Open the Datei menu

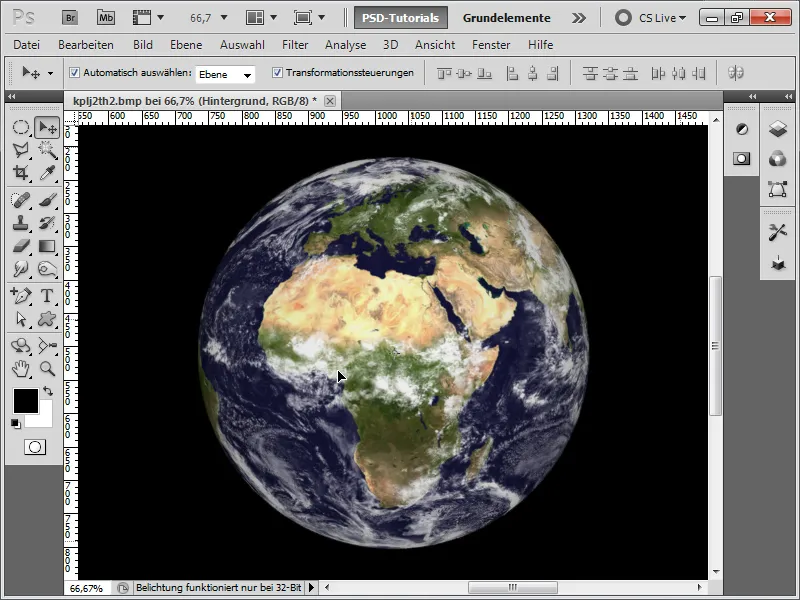(27, 45)
